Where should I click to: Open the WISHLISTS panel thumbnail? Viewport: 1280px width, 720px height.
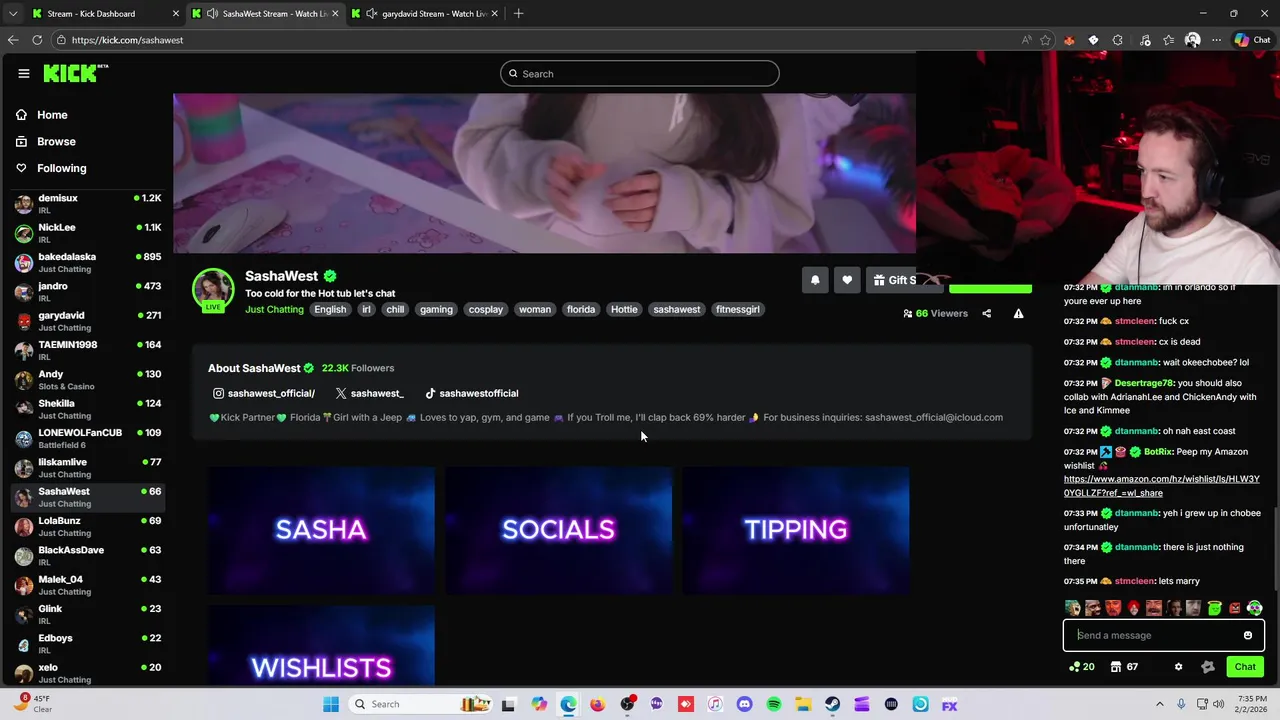tap(321, 645)
